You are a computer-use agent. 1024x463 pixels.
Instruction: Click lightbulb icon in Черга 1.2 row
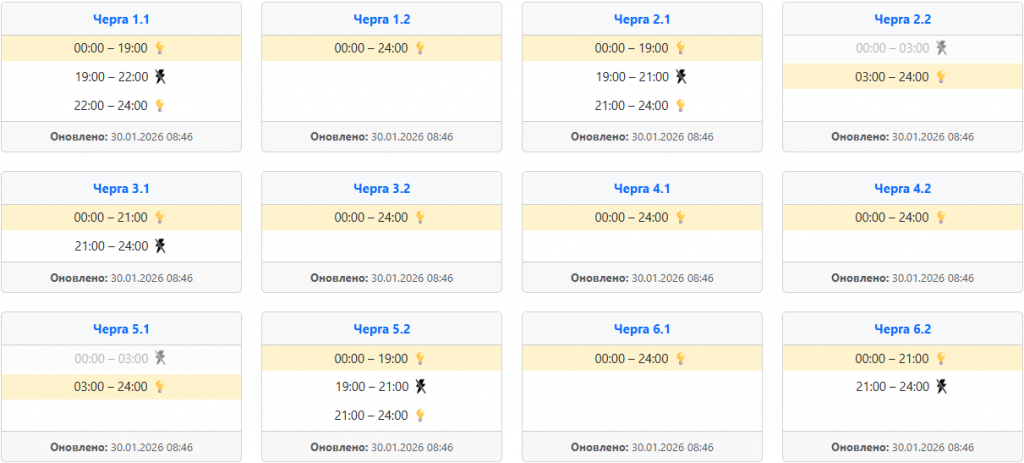[x=420, y=48]
